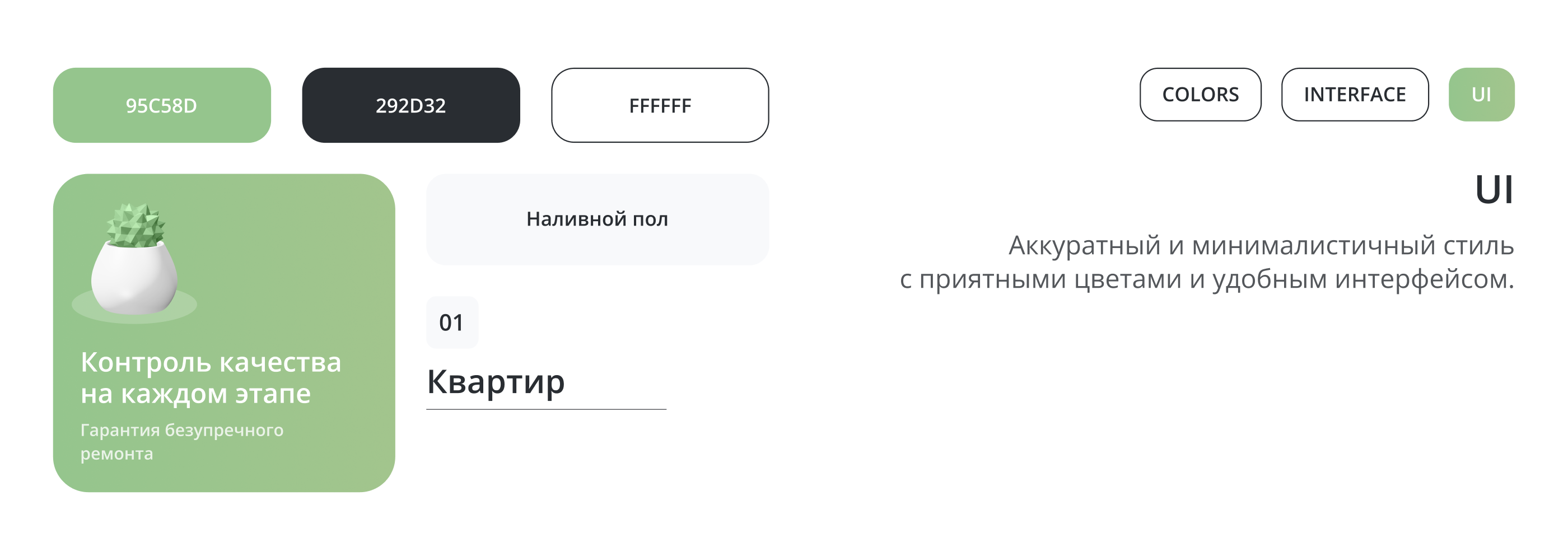Click the Аккуратный и минималистичный стиль line
This screenshot has height=533, width=1568.
(x=1261, y=246)
